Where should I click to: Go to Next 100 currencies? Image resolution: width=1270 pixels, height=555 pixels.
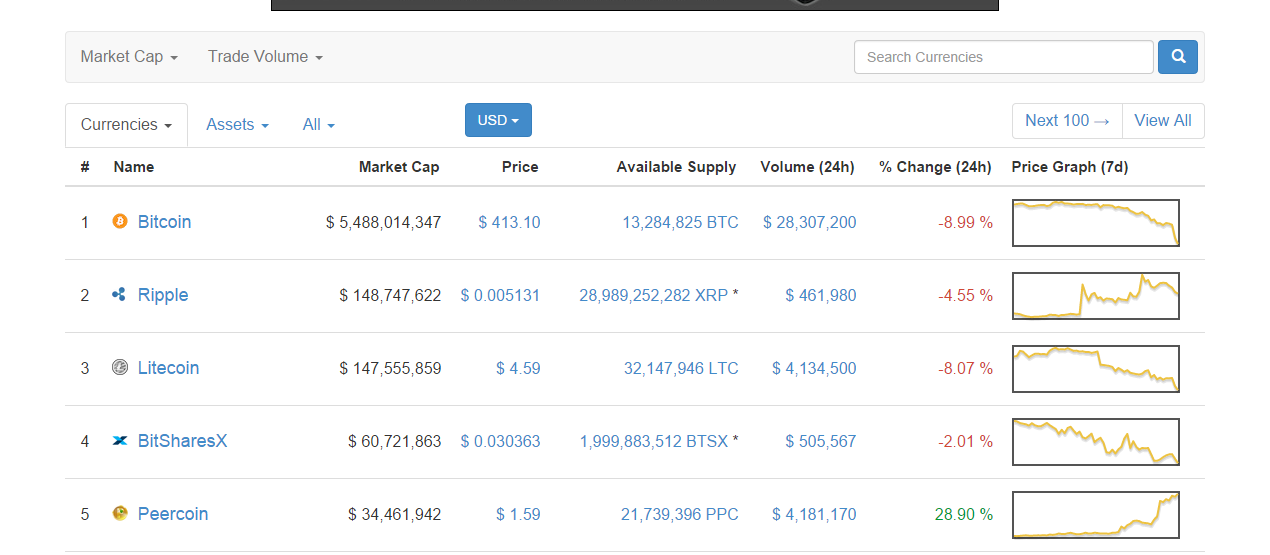(1067, 121)
